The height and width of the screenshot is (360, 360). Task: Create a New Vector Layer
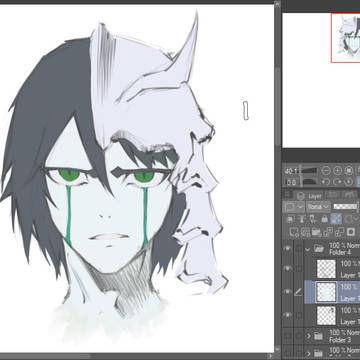(305, 231)
